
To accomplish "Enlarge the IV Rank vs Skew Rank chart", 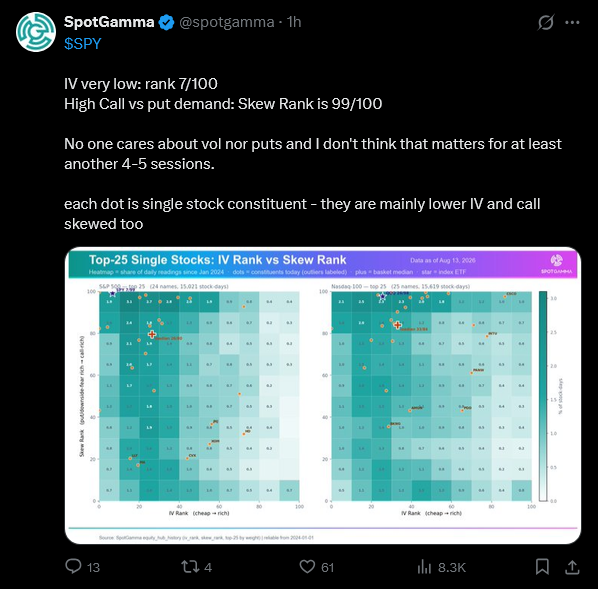I will coord(323,396).
